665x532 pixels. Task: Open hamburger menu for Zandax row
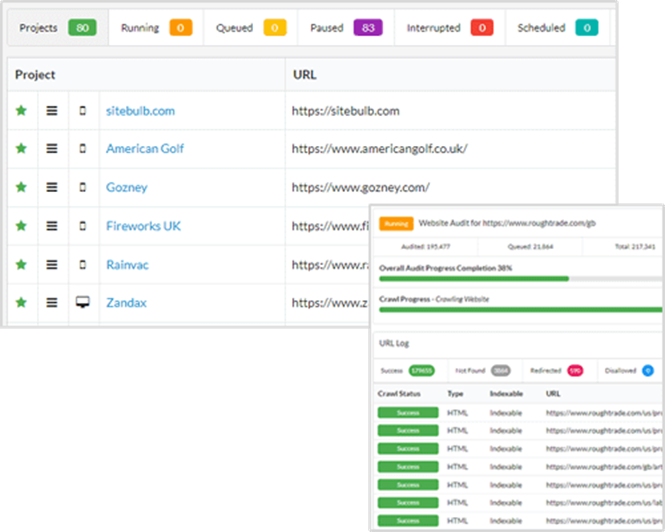pyautogui.click(x=52, y=302)
